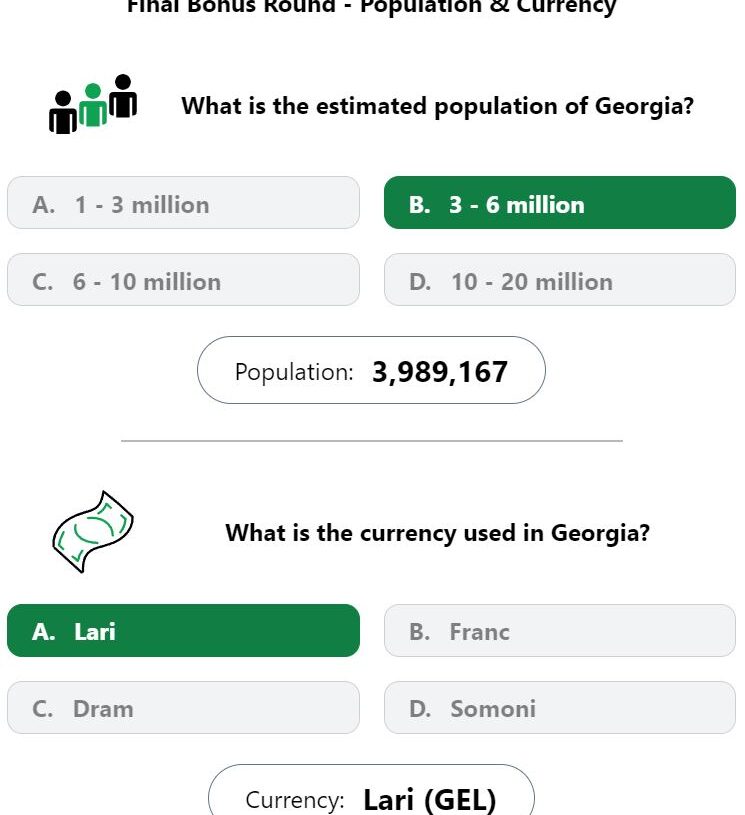This screenshot has height=815, width=745.
Task: Click the Final Bonus Round heading
Action: (x=372, y=7)
